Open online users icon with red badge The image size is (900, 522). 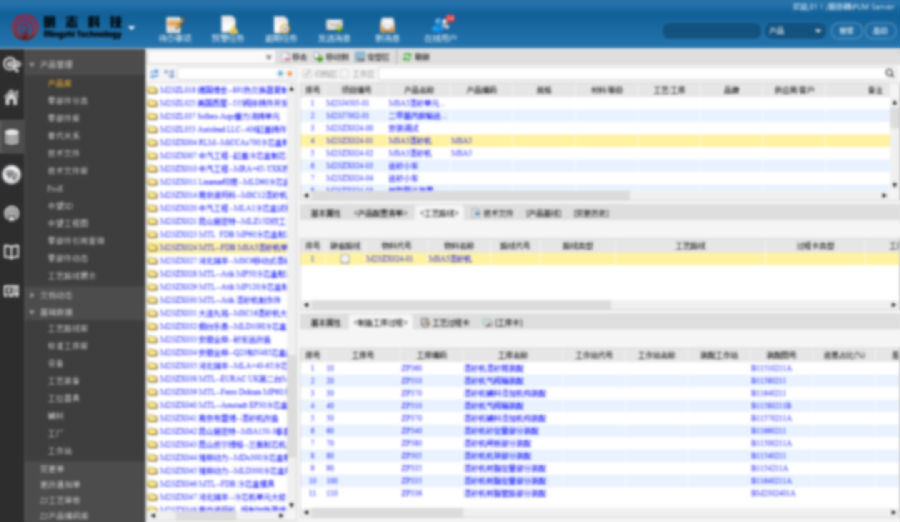[442, 25]
